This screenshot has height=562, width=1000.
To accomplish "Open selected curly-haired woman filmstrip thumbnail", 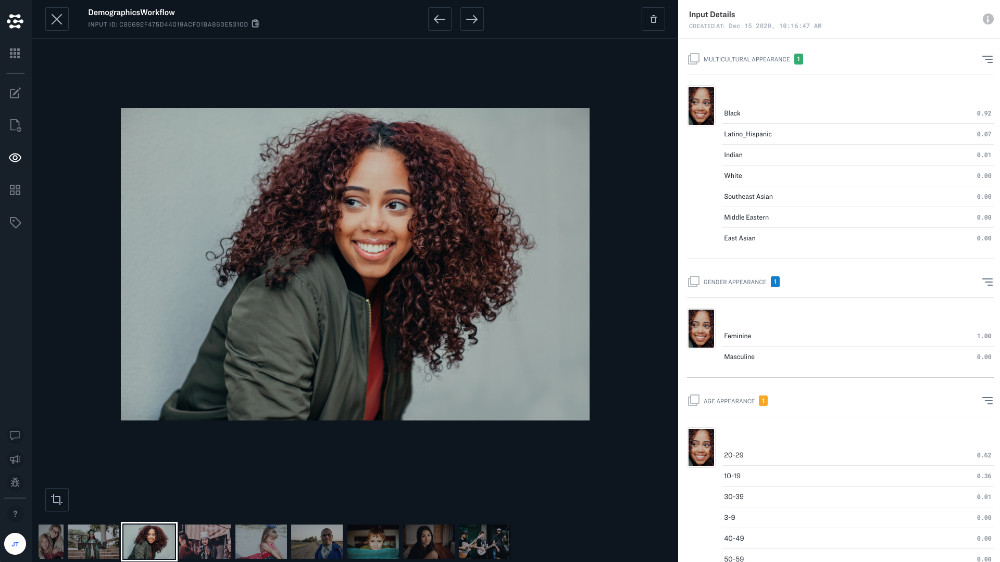I will pyautogui.click(x=149, y=542).
